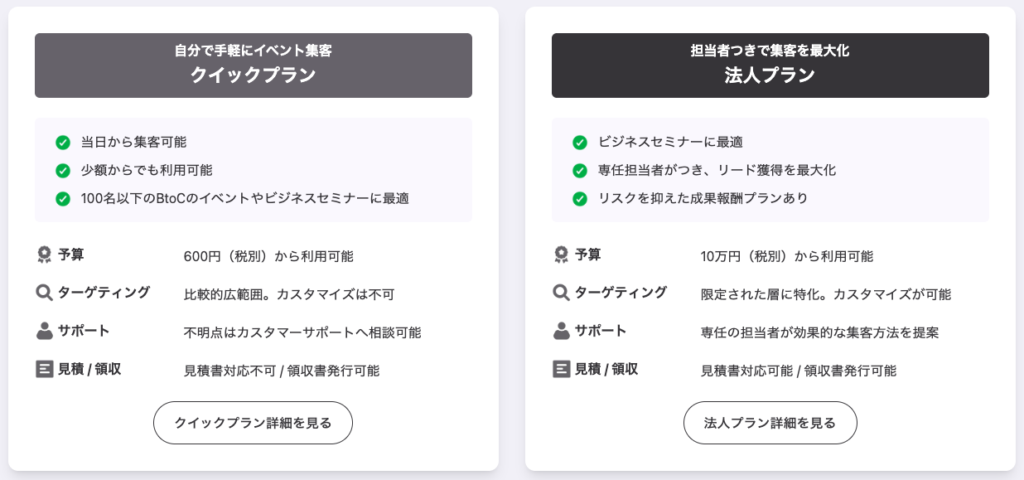Click the budget ribbon icon in Quick Plan
Screen dimensions: 1024x480
(44, 255)
